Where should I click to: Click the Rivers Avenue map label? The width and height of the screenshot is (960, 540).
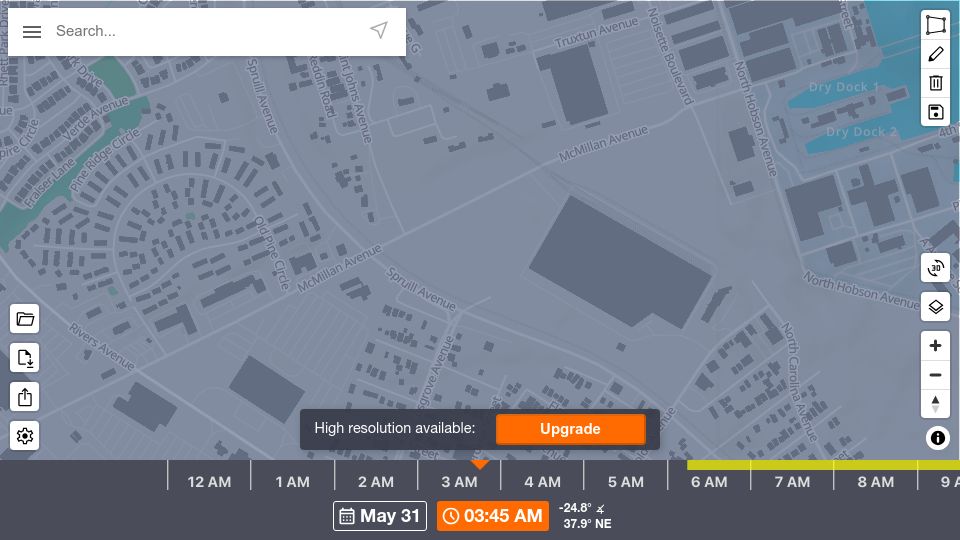pyautogui.click(x=101, y=347)
